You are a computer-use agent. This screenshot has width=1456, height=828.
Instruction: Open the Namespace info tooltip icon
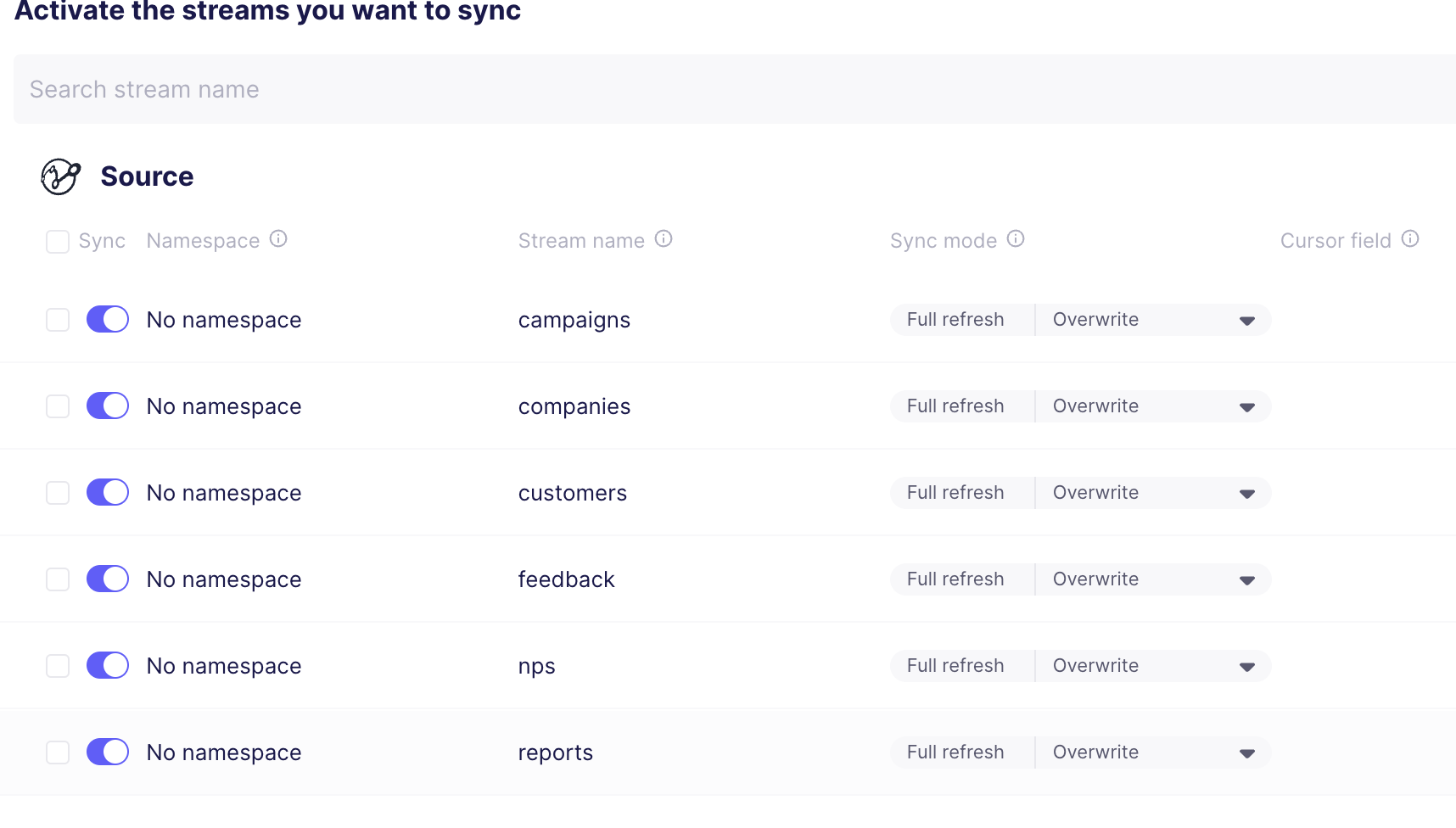point(278,238)
